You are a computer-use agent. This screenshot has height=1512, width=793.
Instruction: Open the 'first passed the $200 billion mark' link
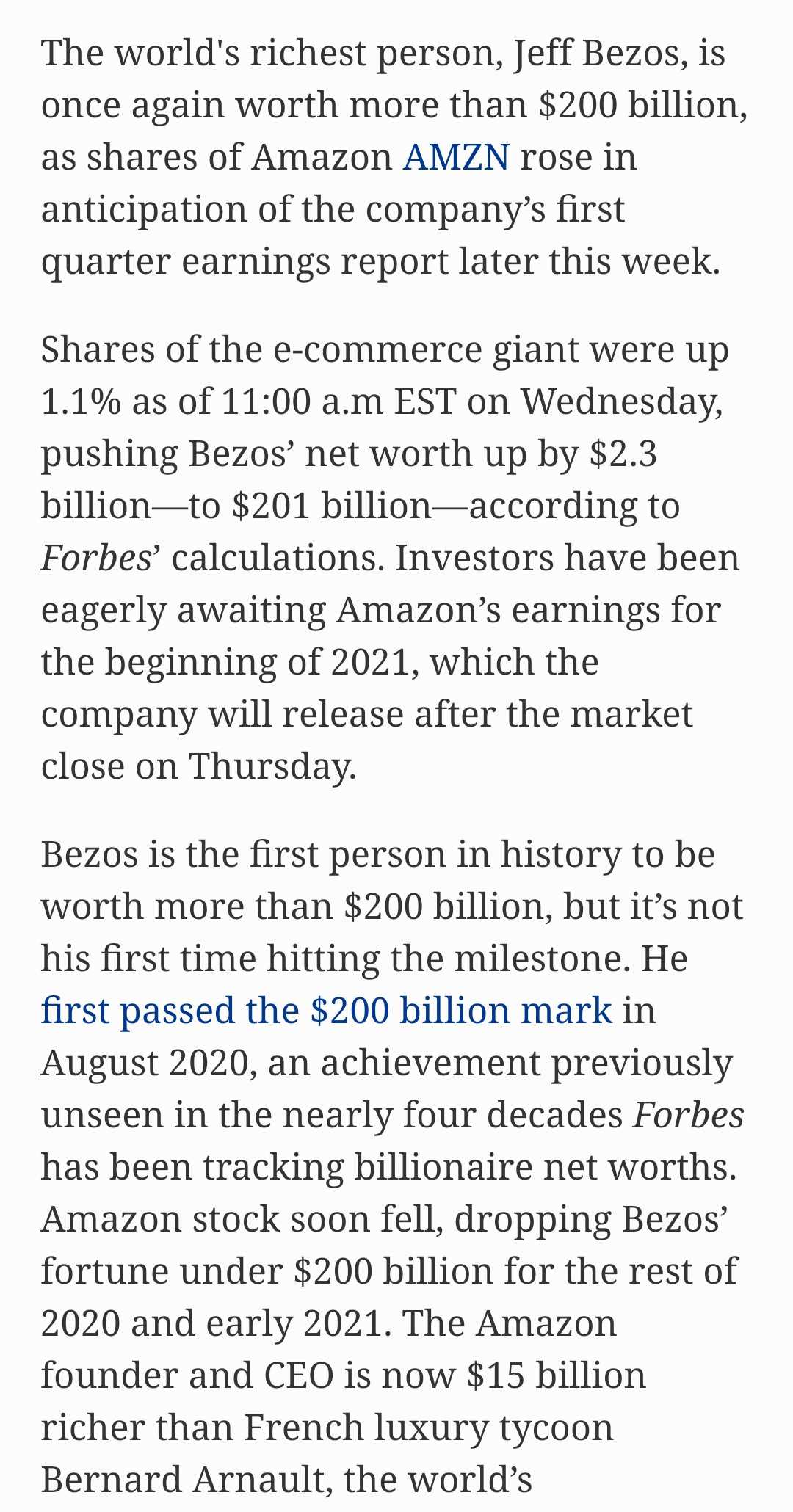(327, 1011)
